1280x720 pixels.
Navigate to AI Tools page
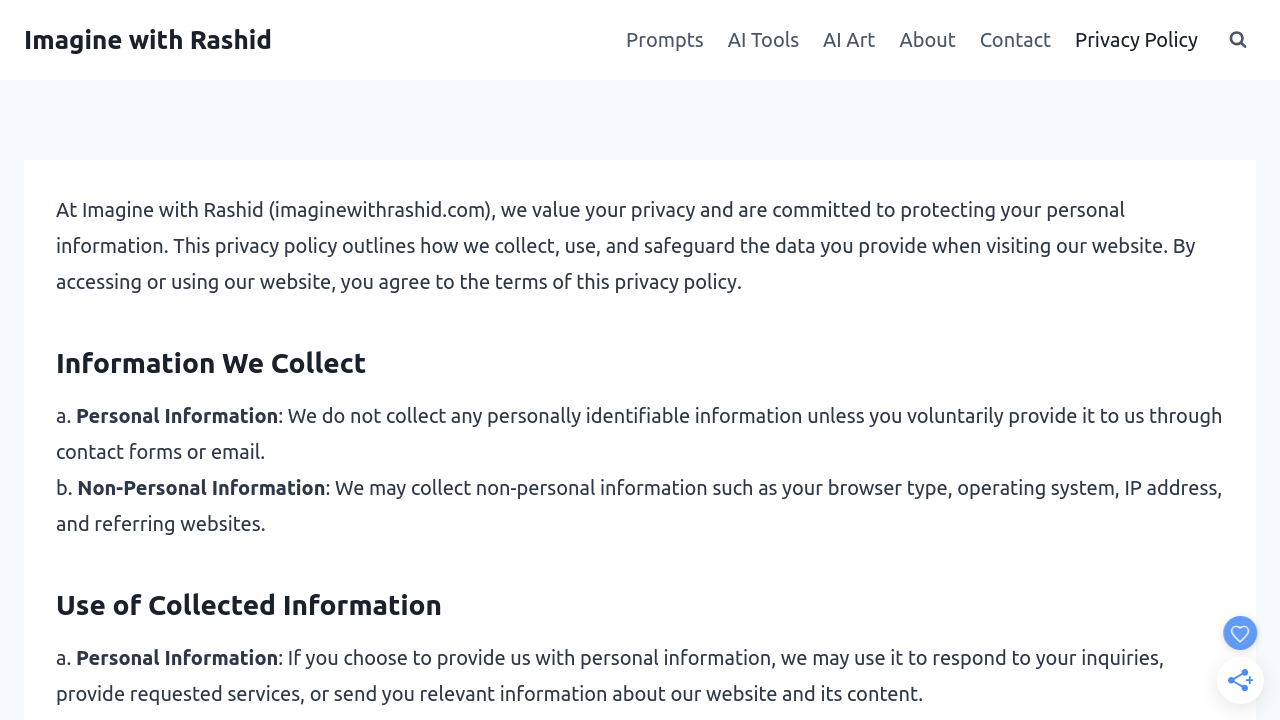763,40
